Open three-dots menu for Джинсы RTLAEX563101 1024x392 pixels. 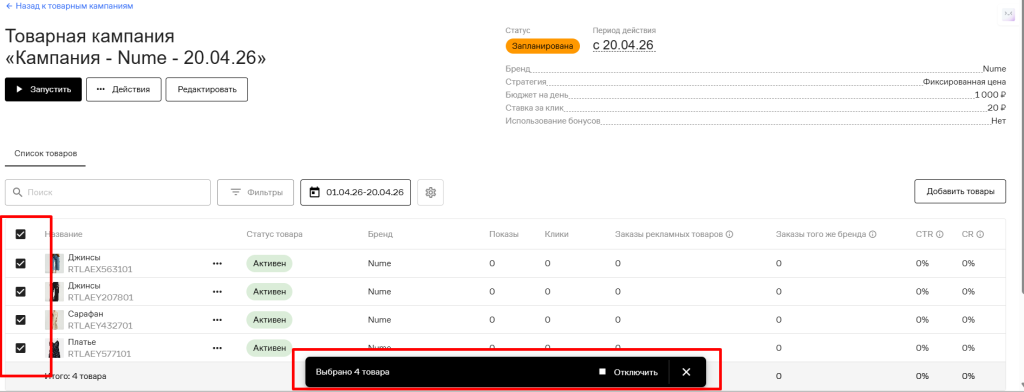217,263
